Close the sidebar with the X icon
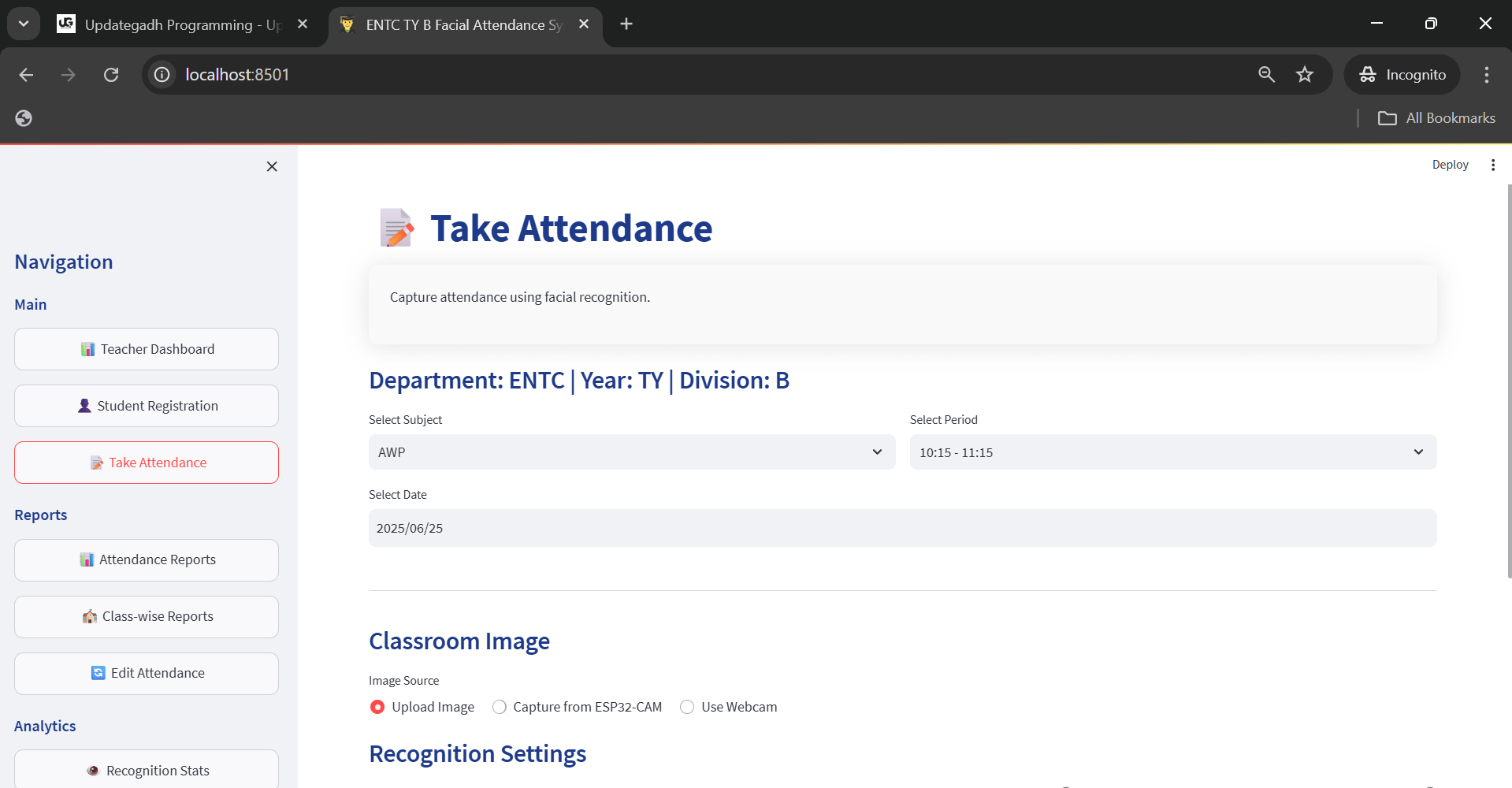Screen dimensions: 1512x788 click(272, 166)
